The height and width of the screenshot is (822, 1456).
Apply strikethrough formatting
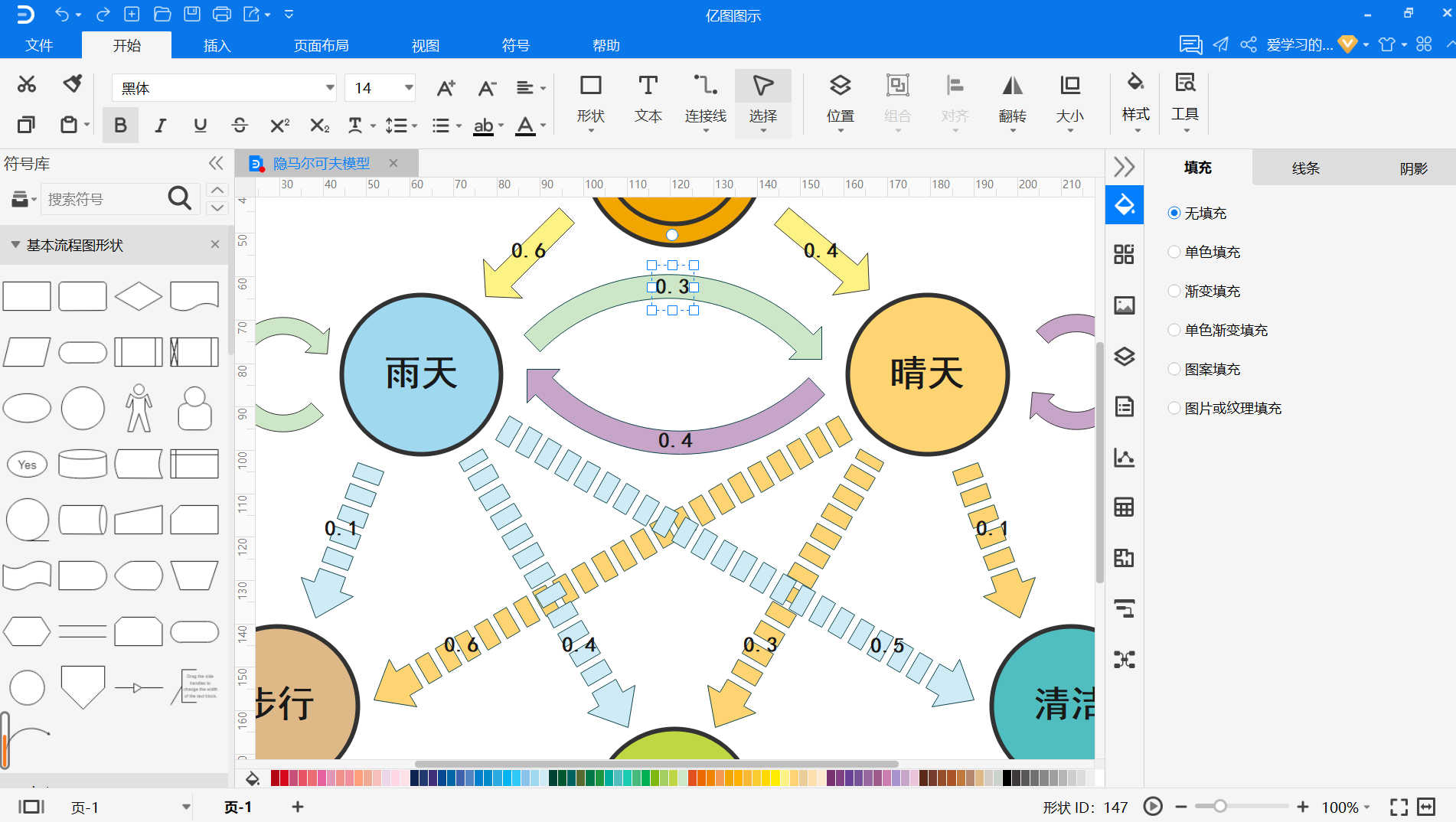coord(240,126)
